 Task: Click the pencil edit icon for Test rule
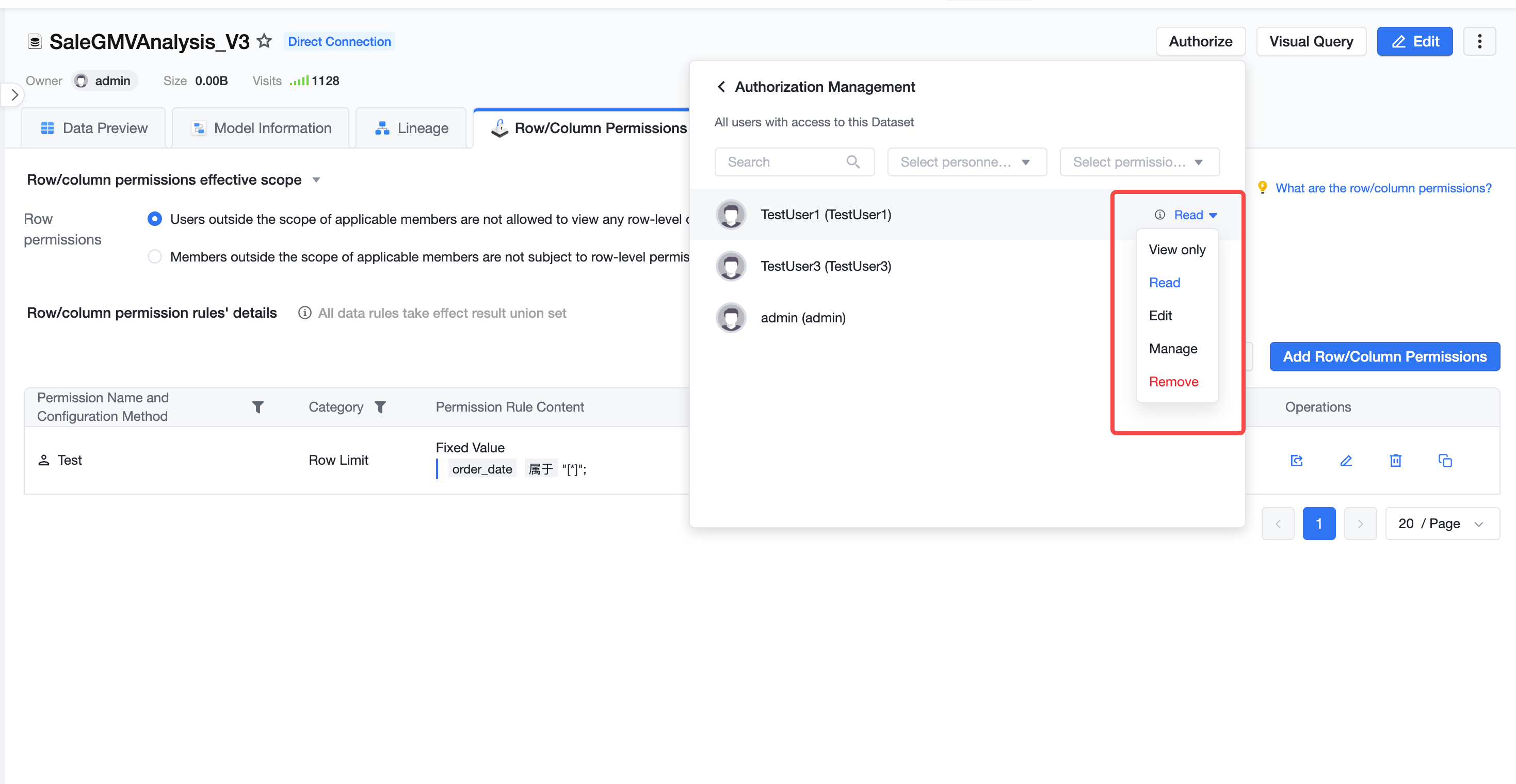click(1346, 461)
